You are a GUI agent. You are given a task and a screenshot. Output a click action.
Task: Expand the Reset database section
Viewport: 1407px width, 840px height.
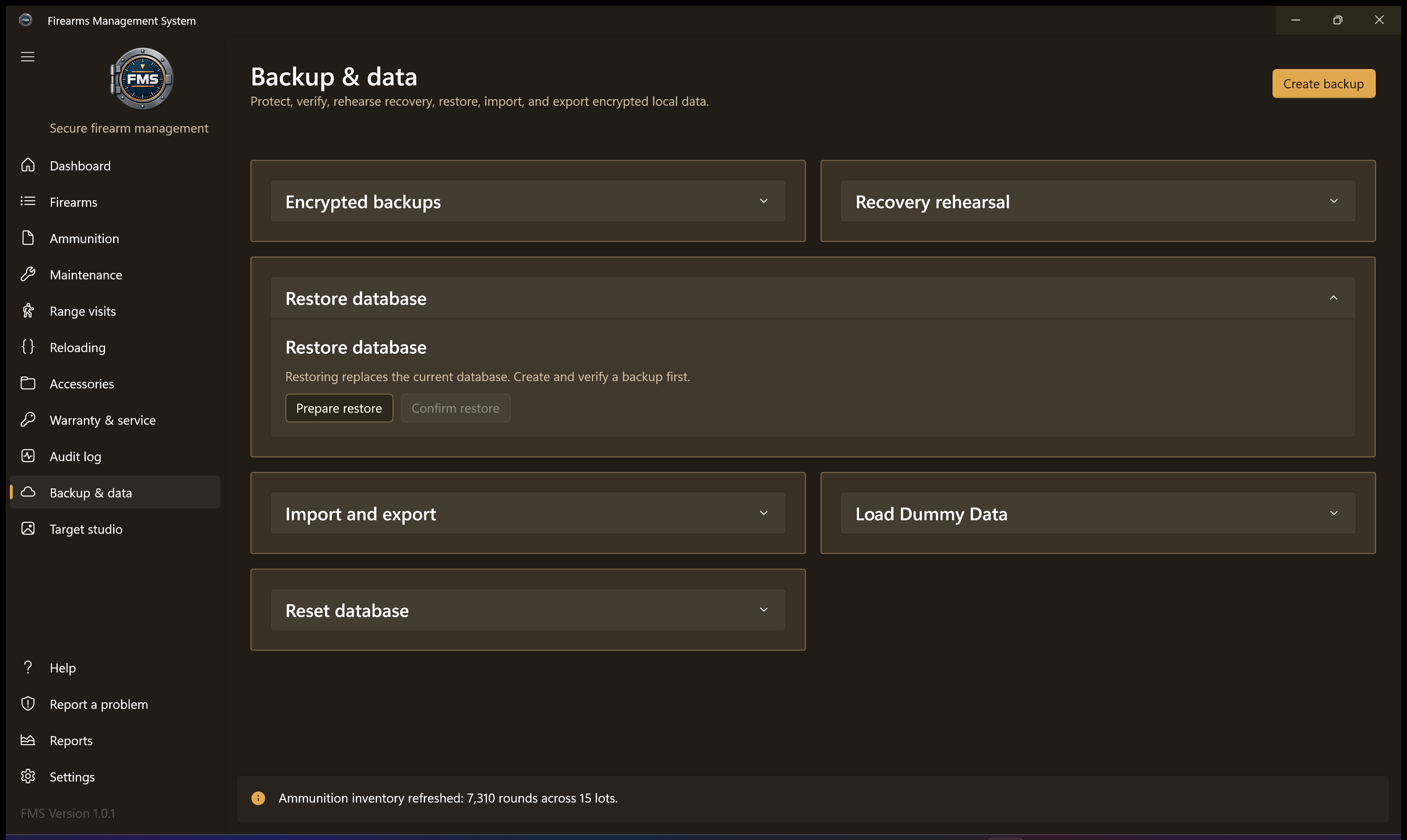(528, 610)
